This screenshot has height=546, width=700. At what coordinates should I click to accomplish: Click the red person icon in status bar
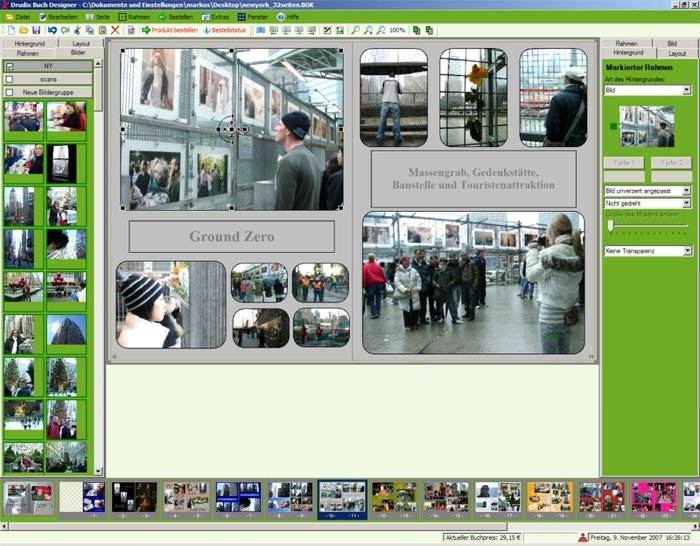582,538
